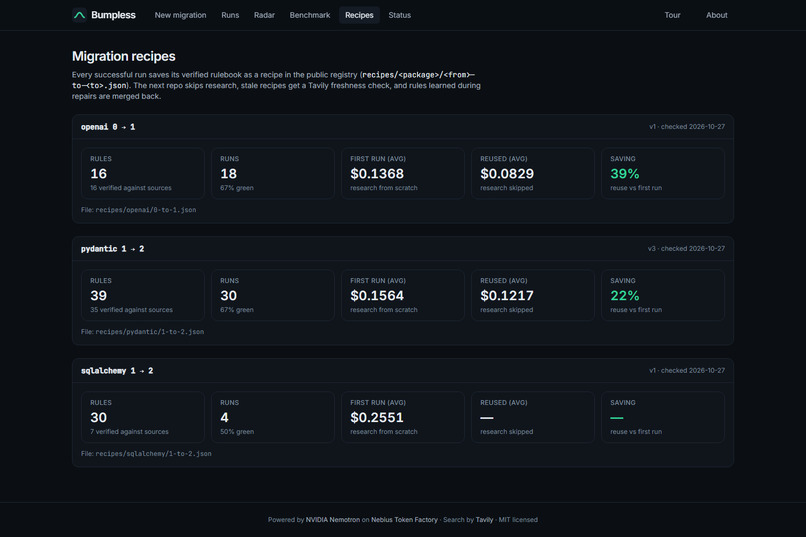Viewport: 806px width, 537px height.
Task: Click sqlalchemy first run cost $0.2551
Action: [377, 417]
